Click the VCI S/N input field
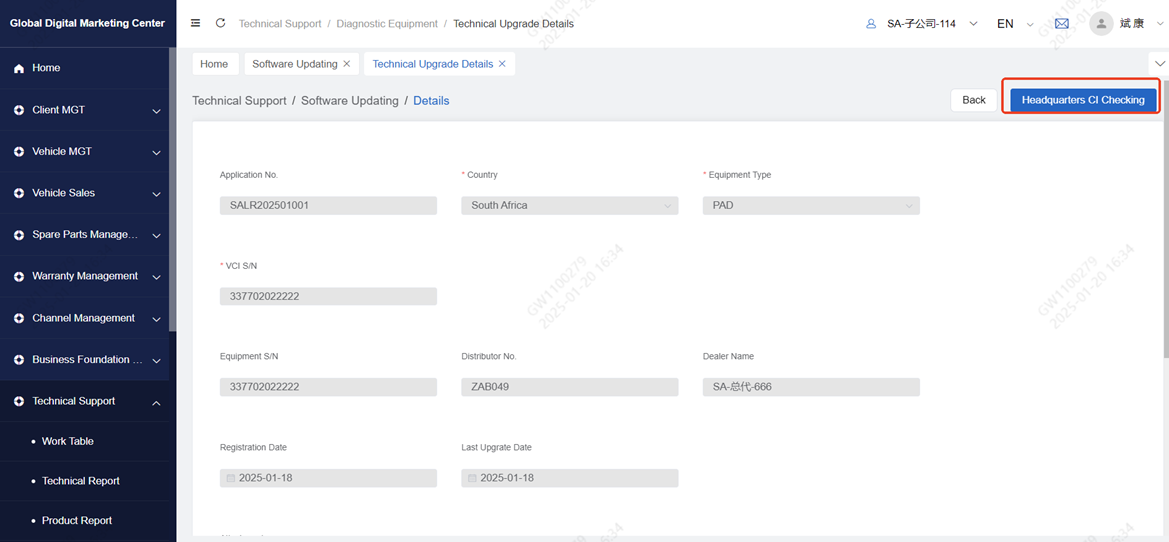The height and width of the screenshot is (542, 1169). (x=328, y=296)
